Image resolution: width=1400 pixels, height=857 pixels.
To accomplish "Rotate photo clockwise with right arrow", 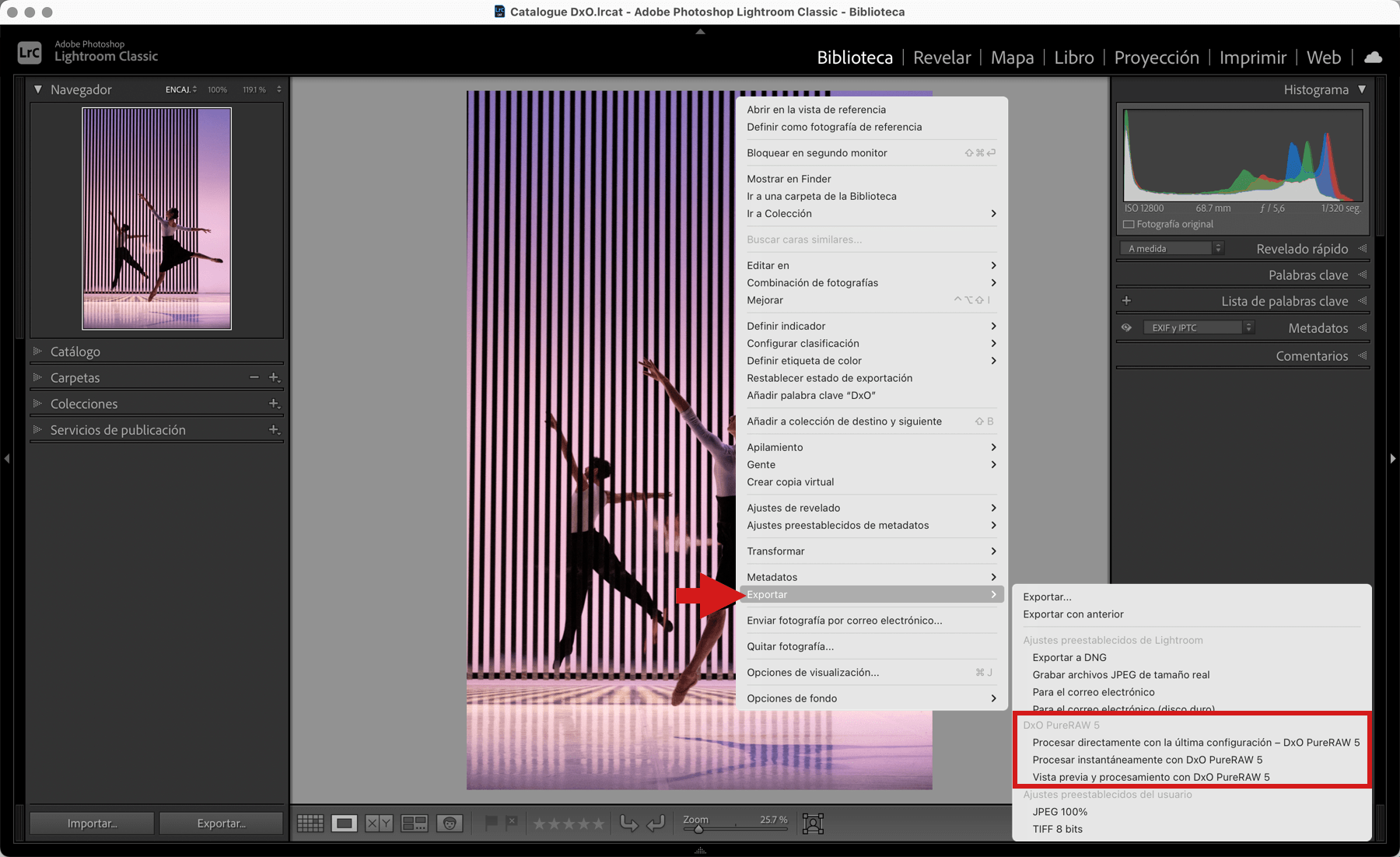I will point(656,823).
